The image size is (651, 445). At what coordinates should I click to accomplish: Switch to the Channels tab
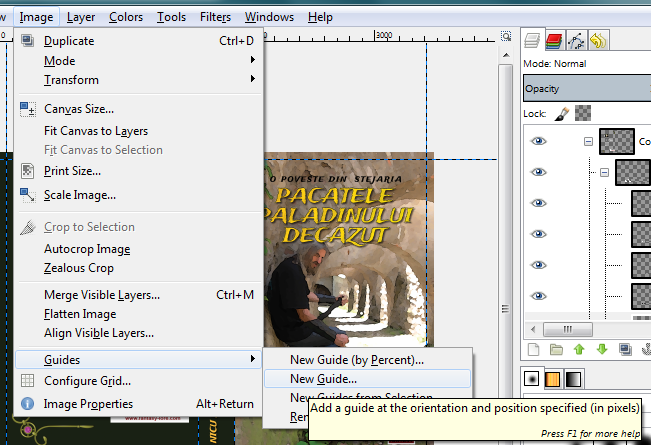[x=554, y=41]
